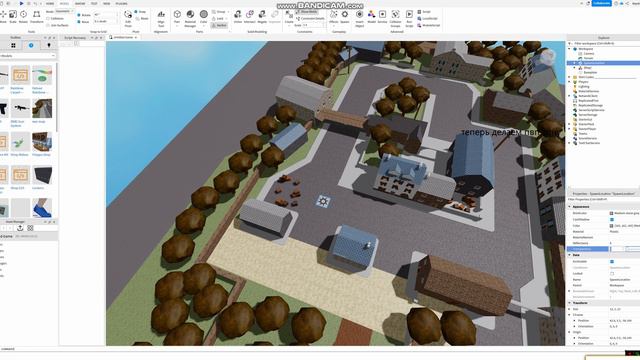This screenshot has width=640, height=360.
Task: Select Lighting in the Explorer
Action: coord(584,87)
